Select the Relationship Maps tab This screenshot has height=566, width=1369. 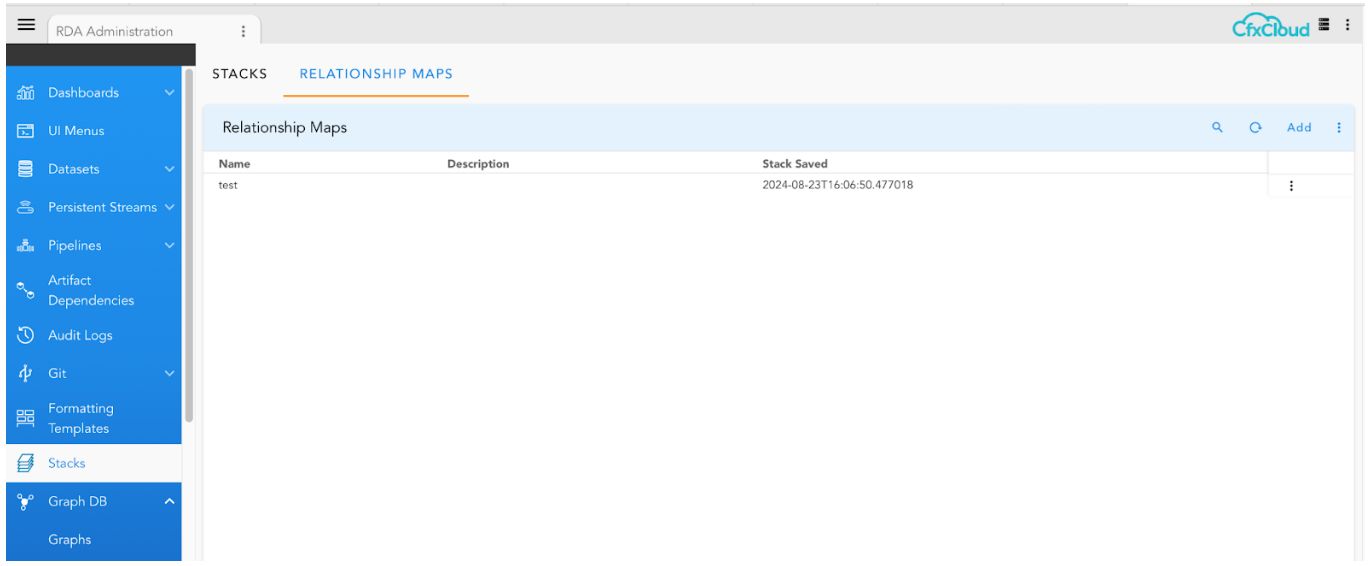pos(376,74)
